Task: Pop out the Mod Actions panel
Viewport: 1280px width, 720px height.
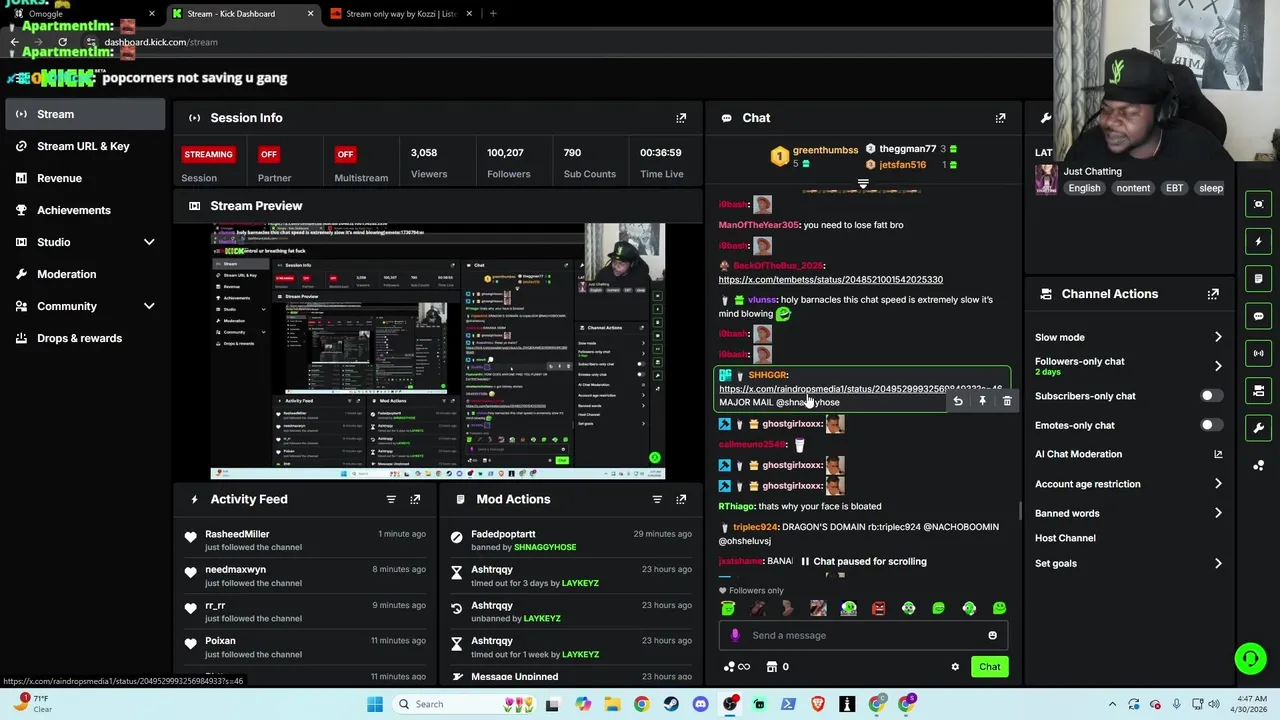Action: tap(681, 499)
